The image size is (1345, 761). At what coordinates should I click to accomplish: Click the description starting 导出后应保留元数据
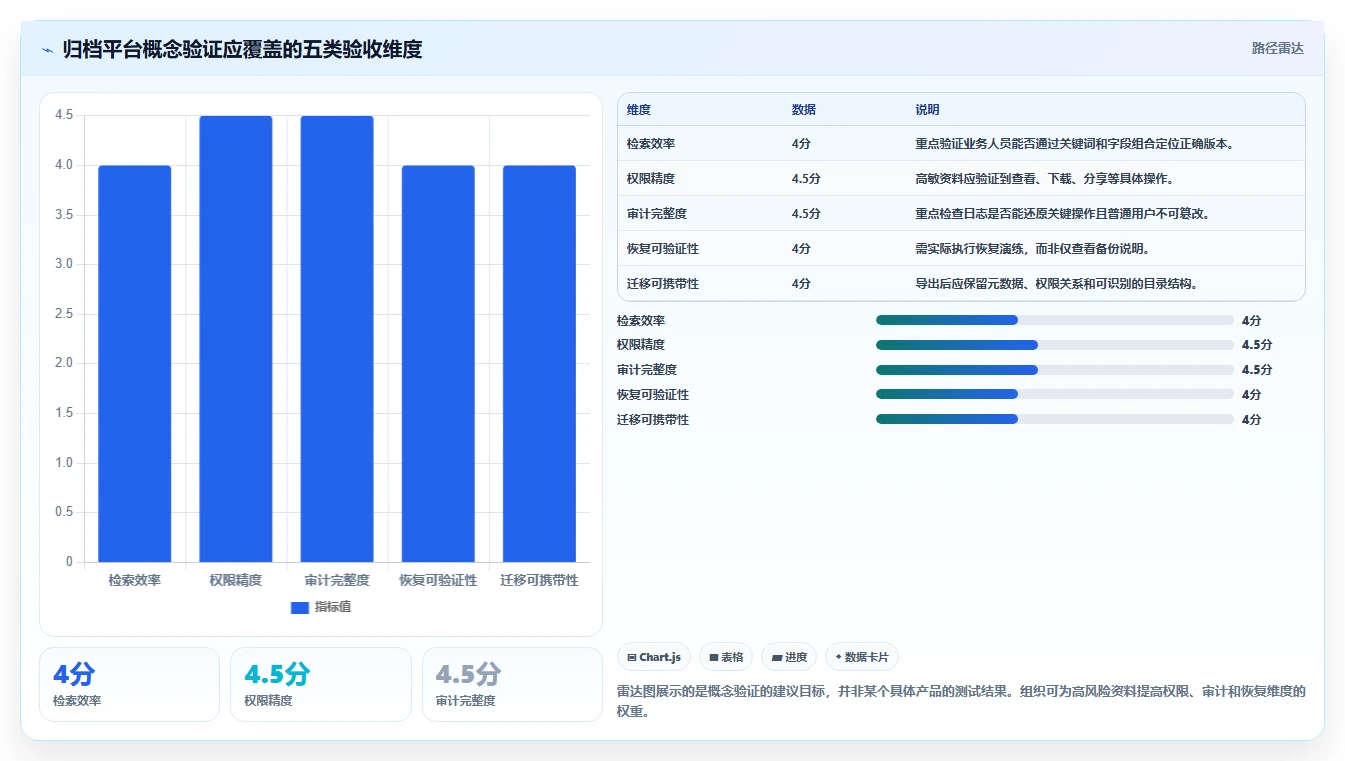[1057, 283]
